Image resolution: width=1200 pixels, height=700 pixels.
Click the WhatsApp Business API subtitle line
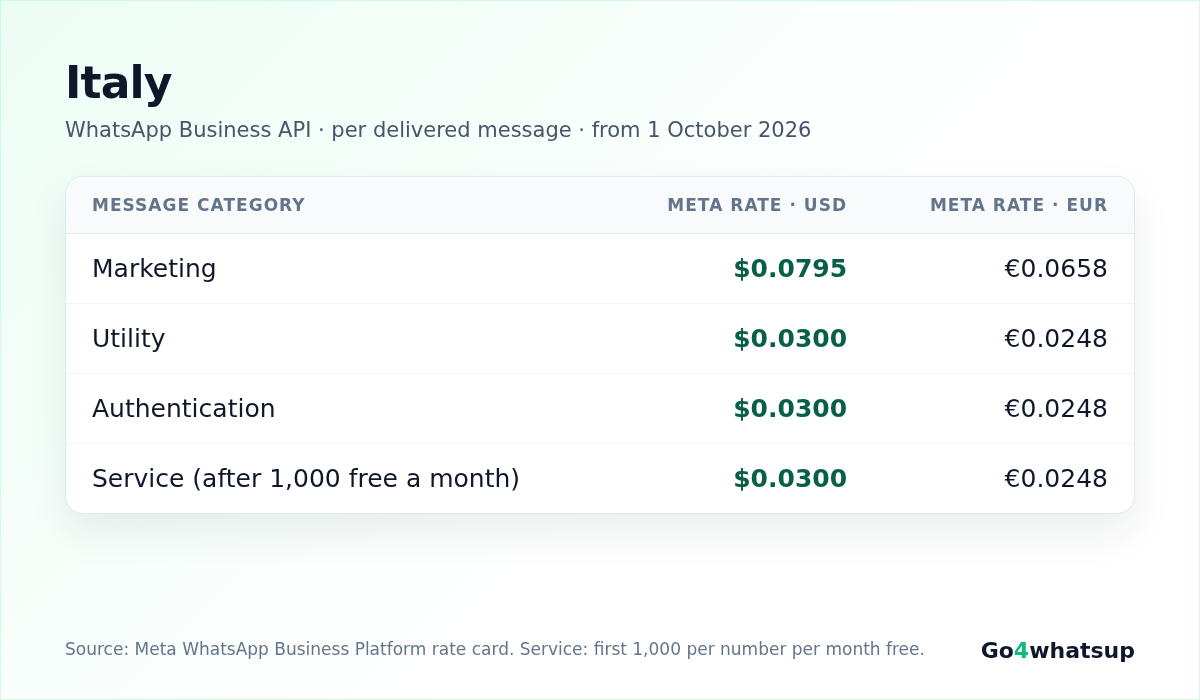click(438, 130)
